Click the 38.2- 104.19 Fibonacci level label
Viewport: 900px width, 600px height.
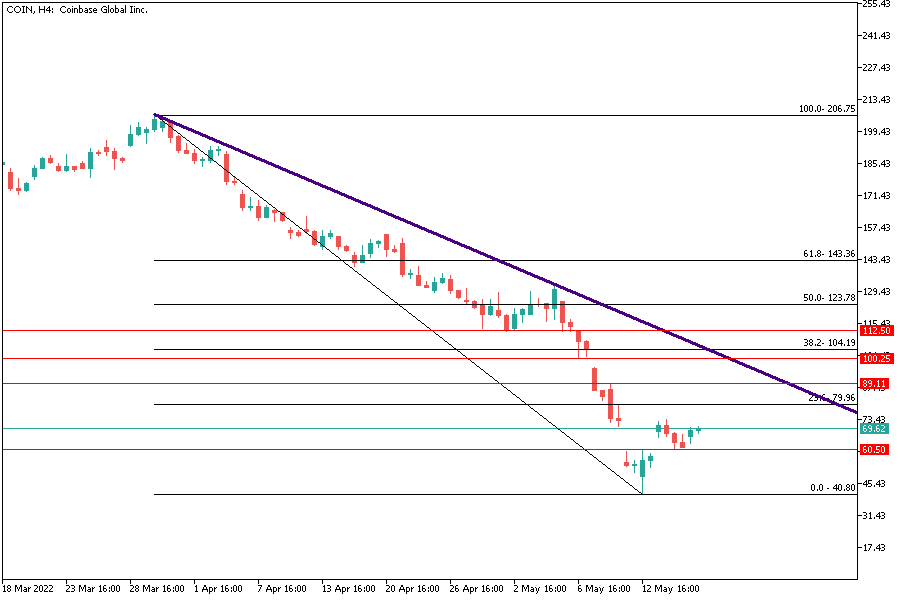pos(828,343)
